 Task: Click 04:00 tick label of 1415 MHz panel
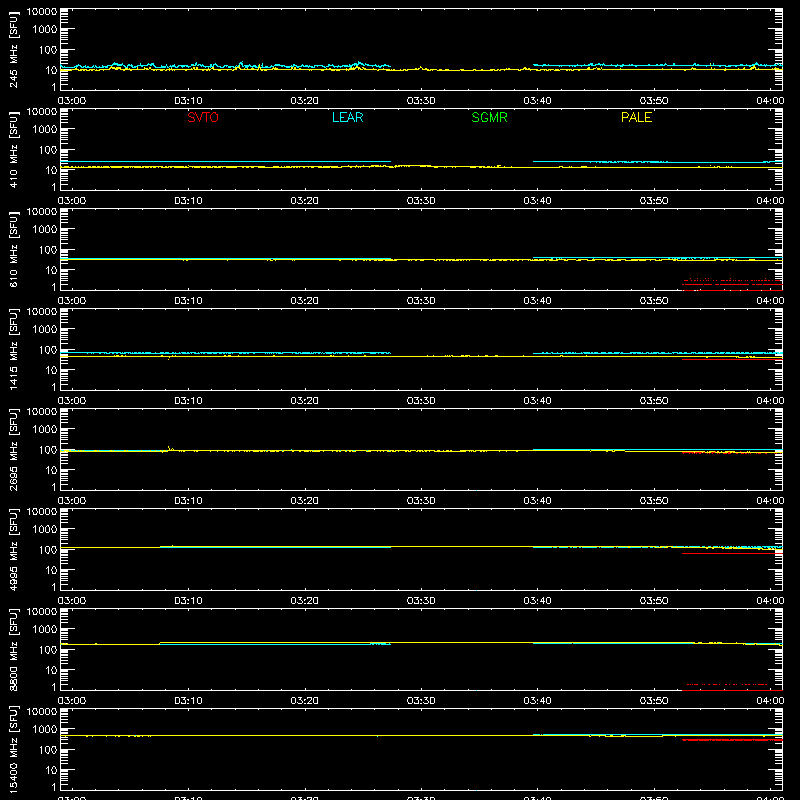click(770, 401)
